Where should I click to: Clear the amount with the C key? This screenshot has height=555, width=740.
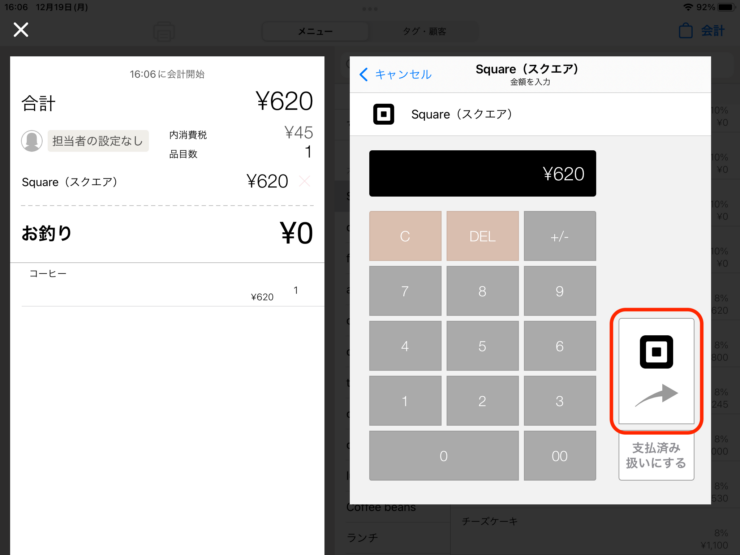405,236
